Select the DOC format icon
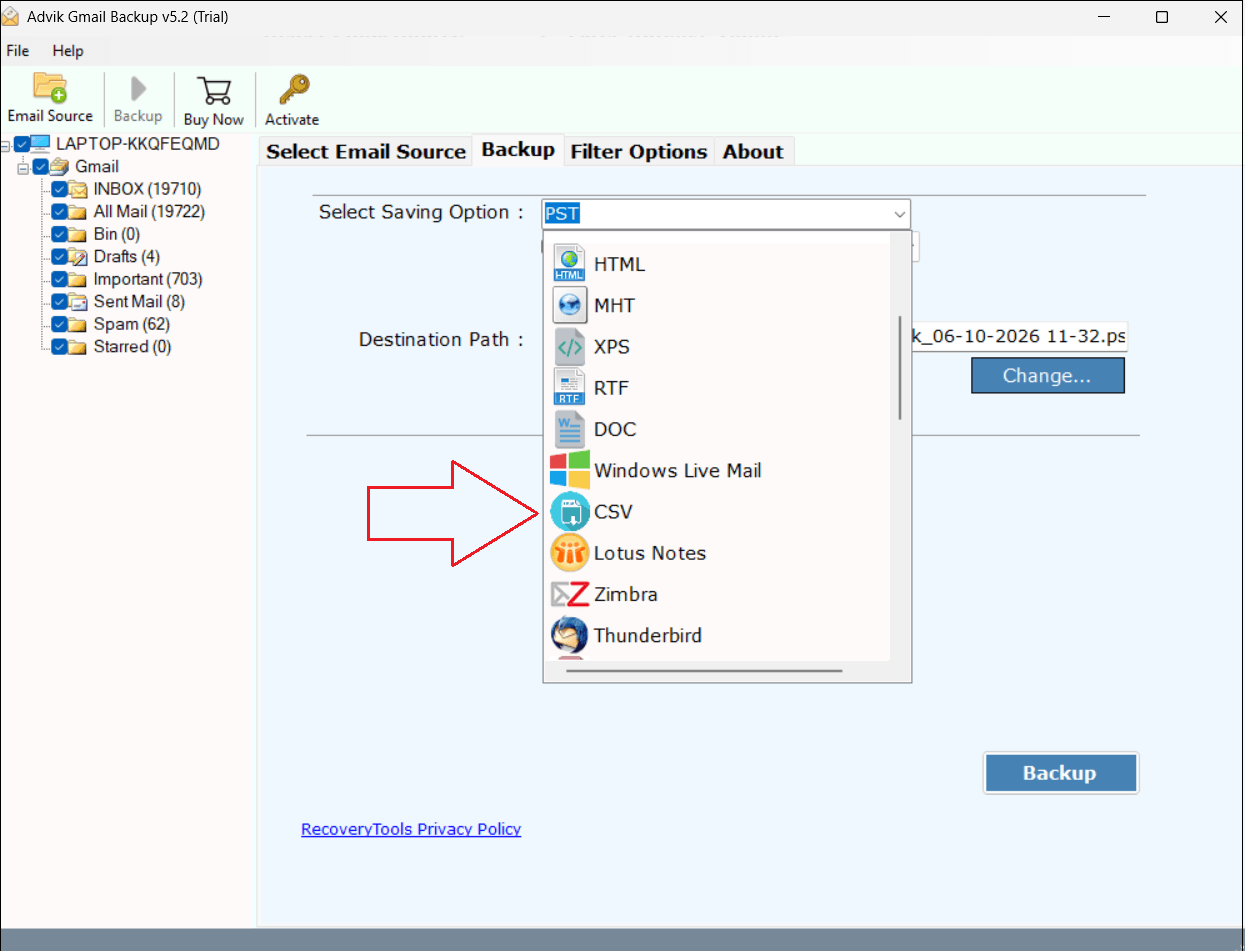 tap(570, 429)
